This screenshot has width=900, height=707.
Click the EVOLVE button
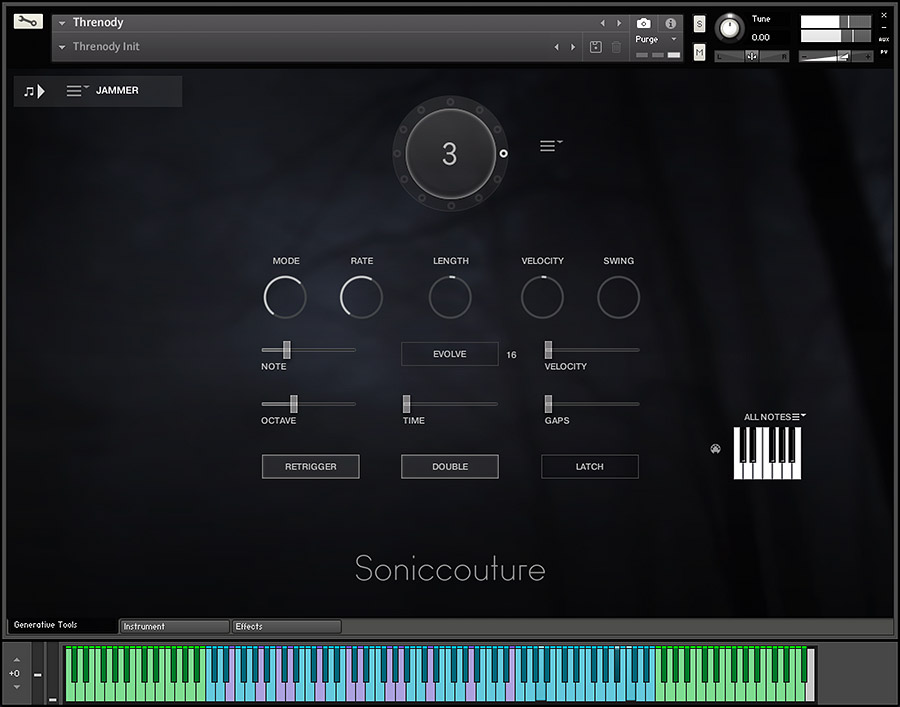click(449, 354)
